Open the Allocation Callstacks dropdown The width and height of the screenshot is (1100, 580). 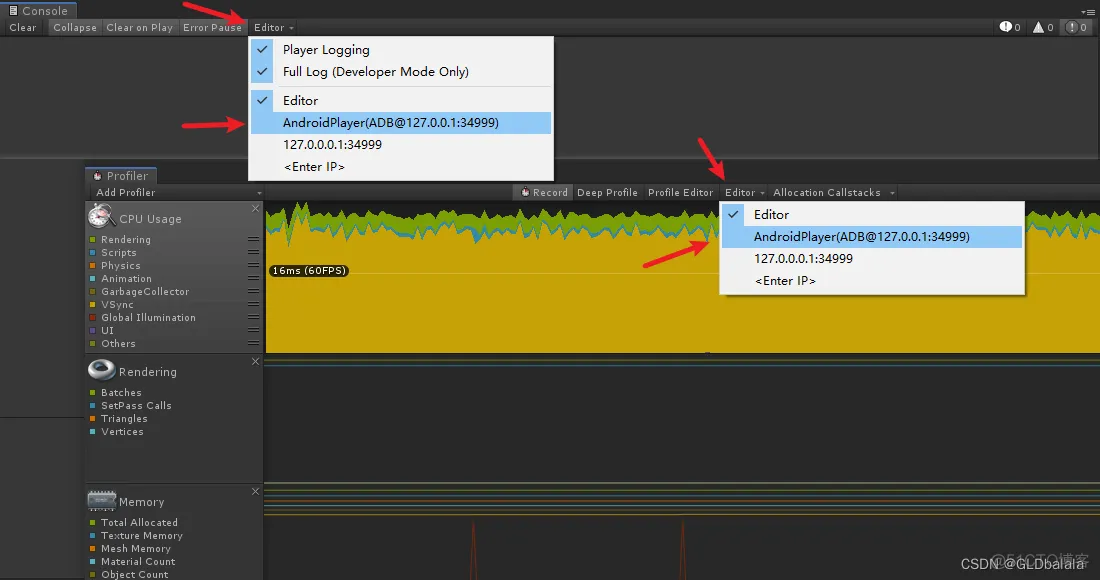click(x=833, y=192)
